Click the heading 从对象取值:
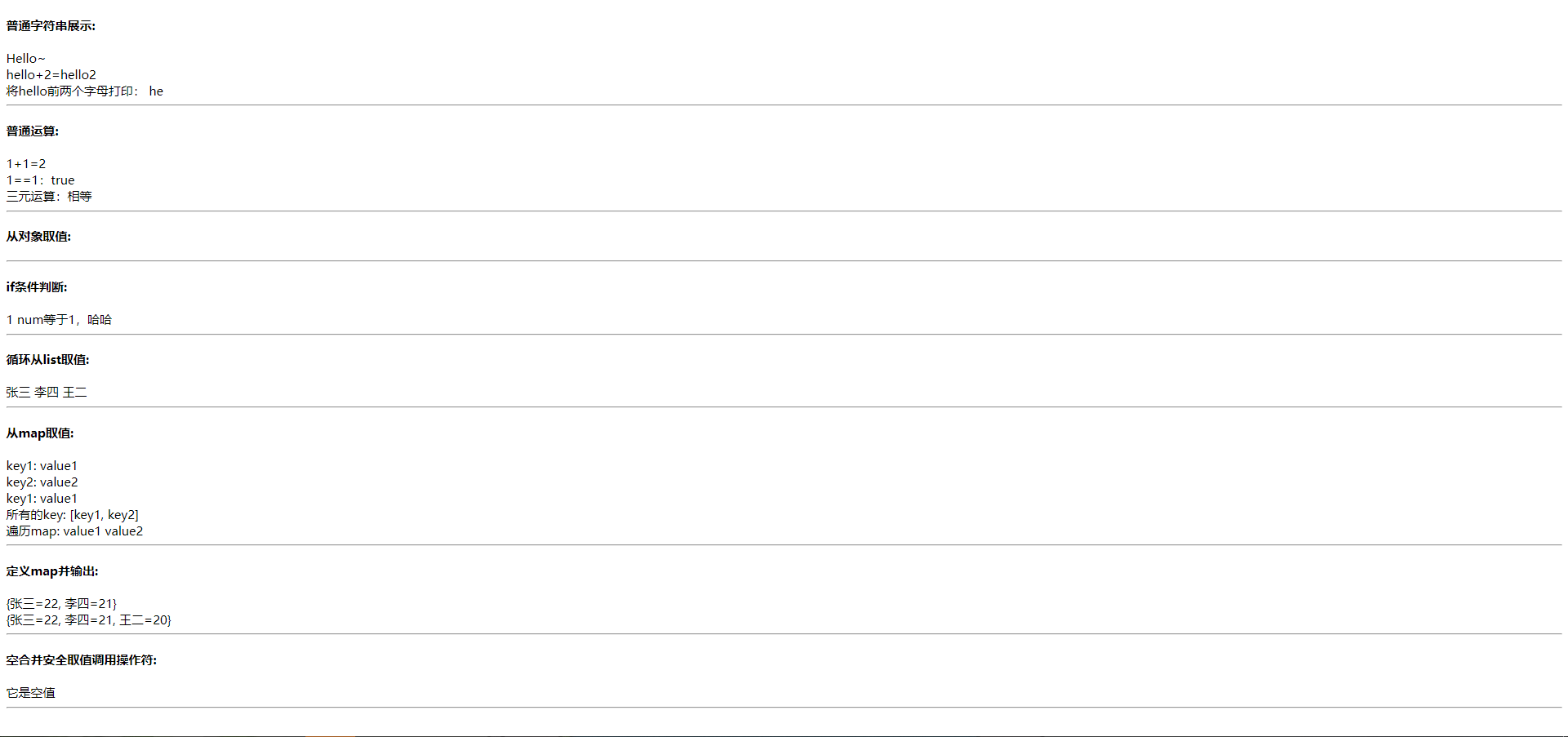Image resolution: width=1568 pixels, height=737 pixels. click(x=38, y=237)
